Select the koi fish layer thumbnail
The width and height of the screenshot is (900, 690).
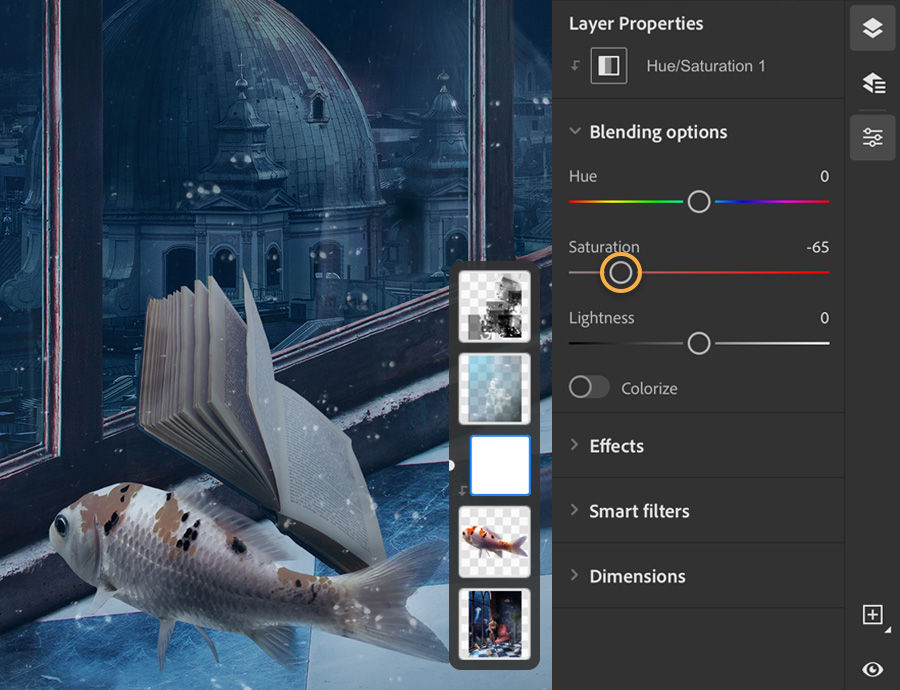(x=494, y=542)
